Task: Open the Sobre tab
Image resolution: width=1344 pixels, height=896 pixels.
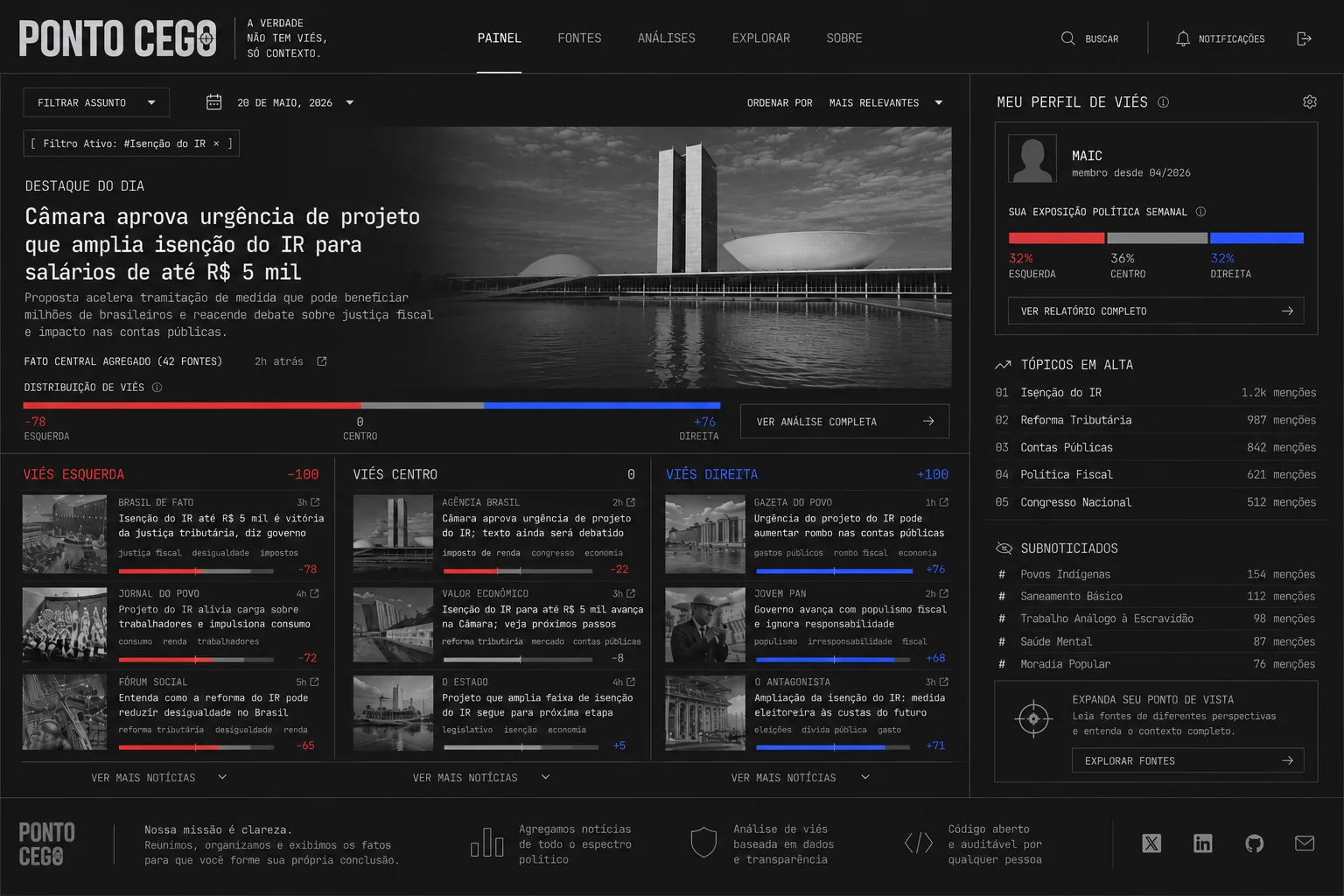Action: [x=844, y=38]
